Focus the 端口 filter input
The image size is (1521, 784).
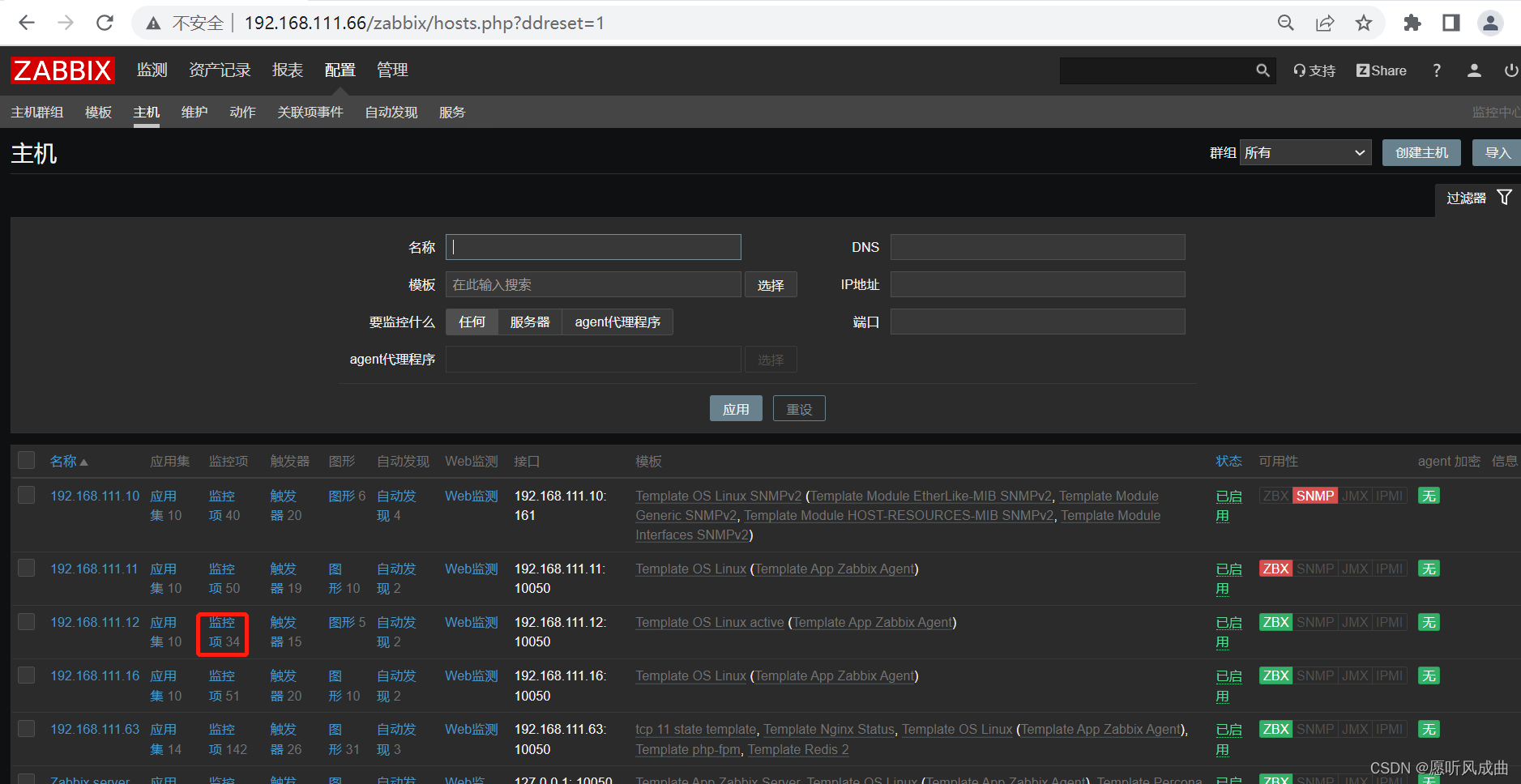(x=1037, y=322)
